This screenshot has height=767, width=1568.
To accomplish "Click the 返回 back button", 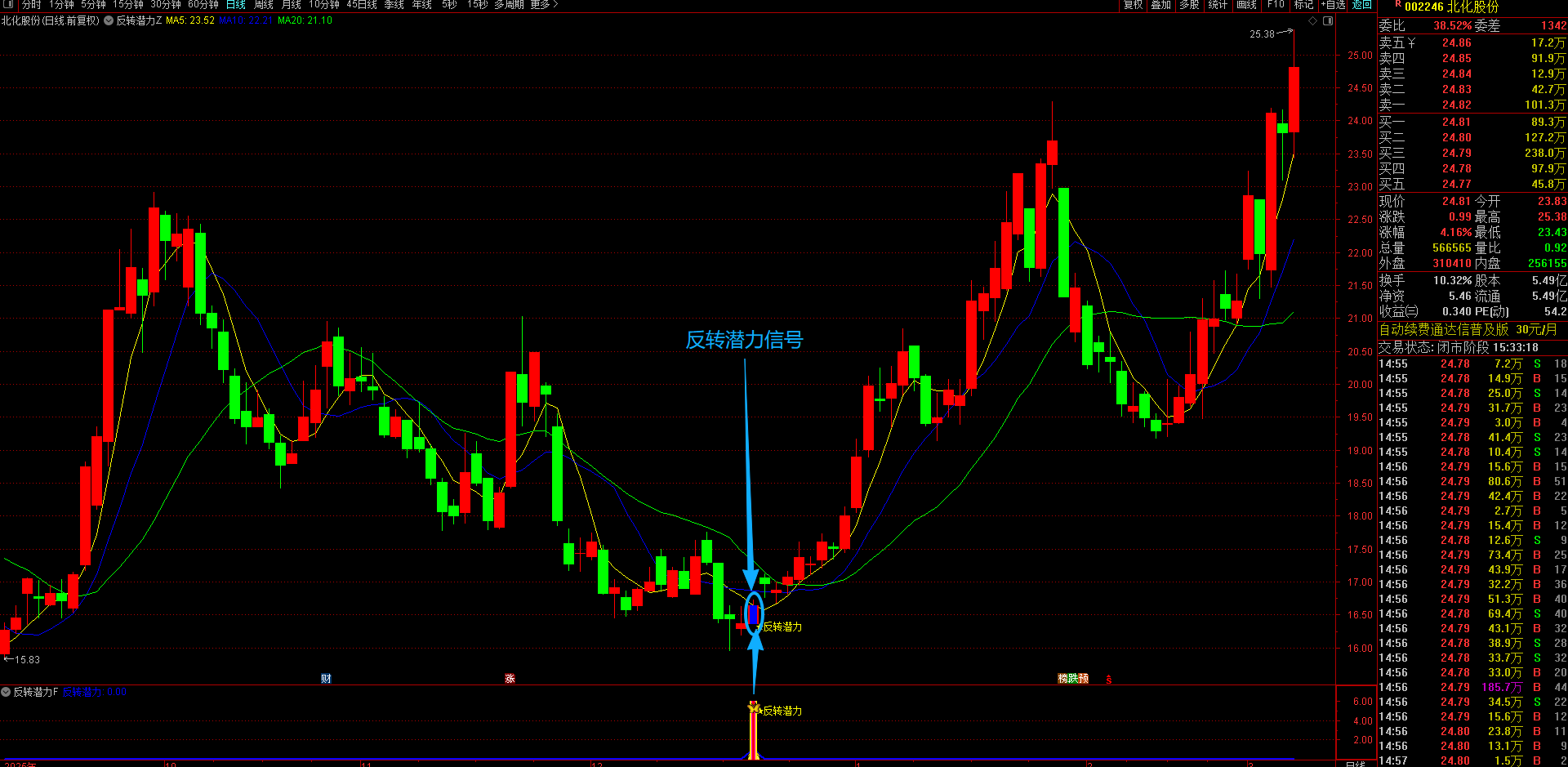I will (x=1361, y=4).
